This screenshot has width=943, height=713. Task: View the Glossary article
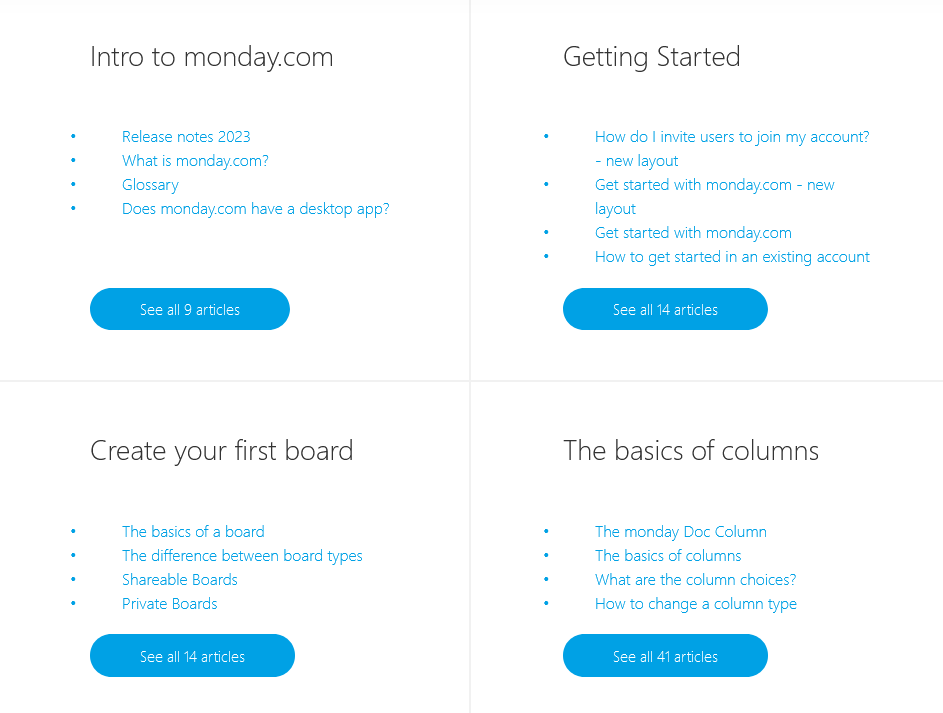pos(150,184)
